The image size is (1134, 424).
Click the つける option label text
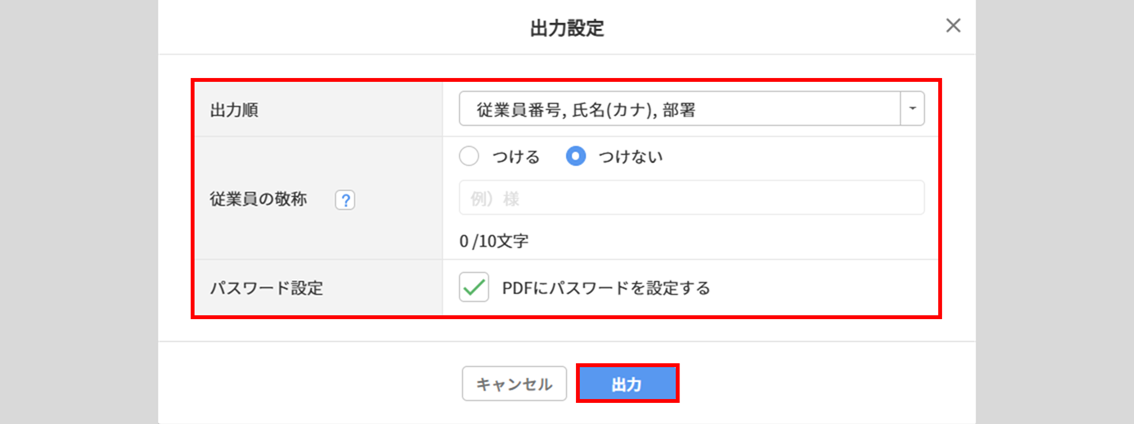516,157
